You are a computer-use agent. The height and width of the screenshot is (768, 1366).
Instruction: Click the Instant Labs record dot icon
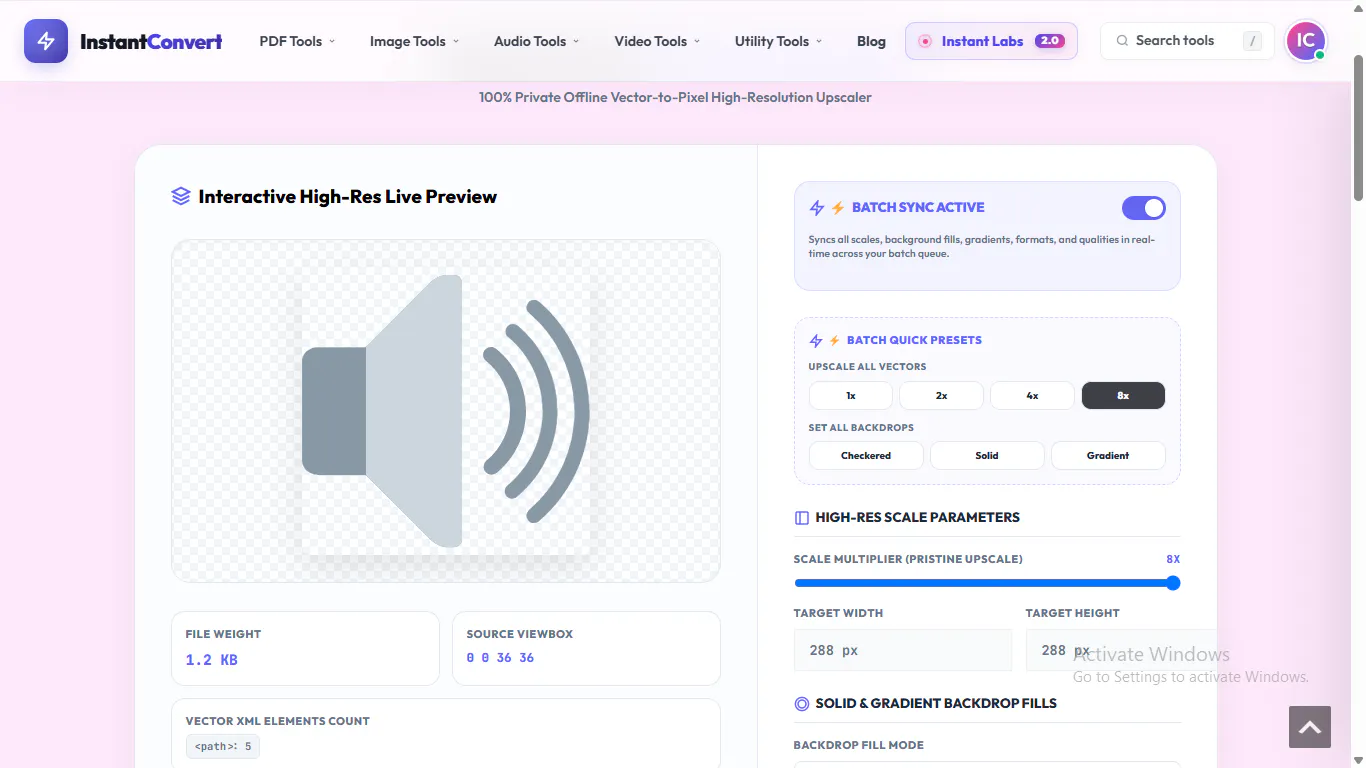point(925,41)
